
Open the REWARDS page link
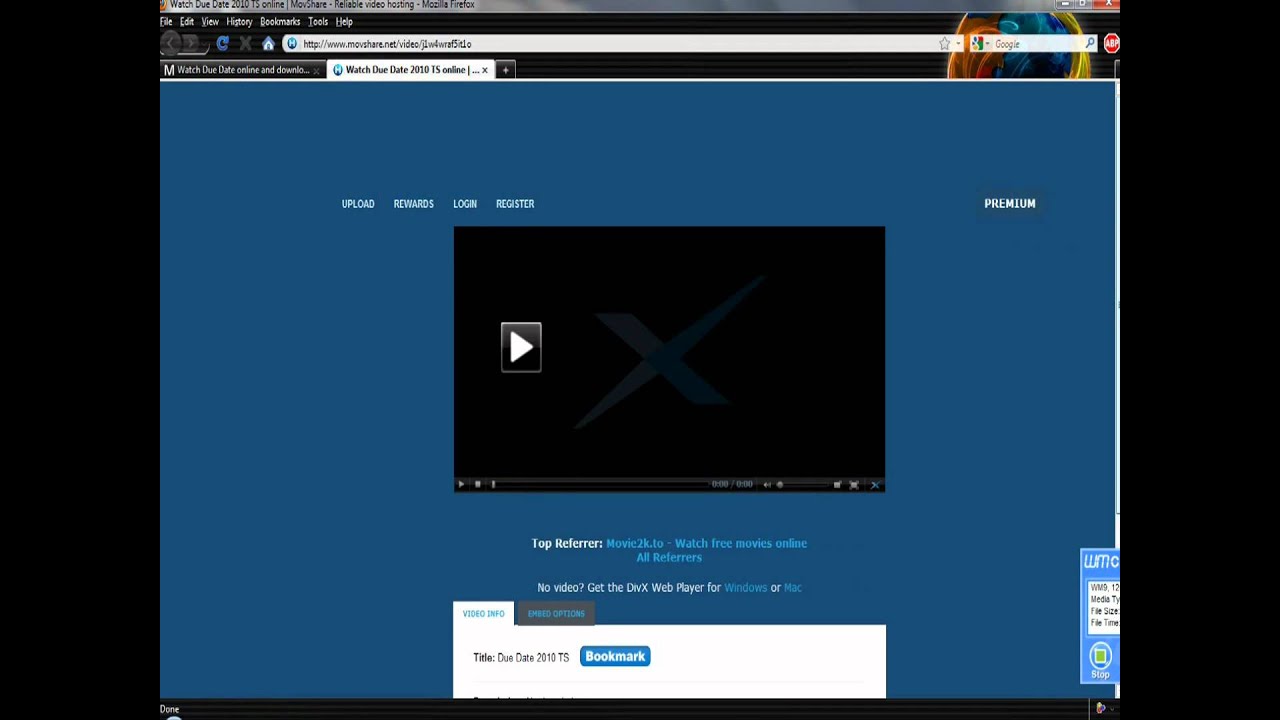coord(413,204)
